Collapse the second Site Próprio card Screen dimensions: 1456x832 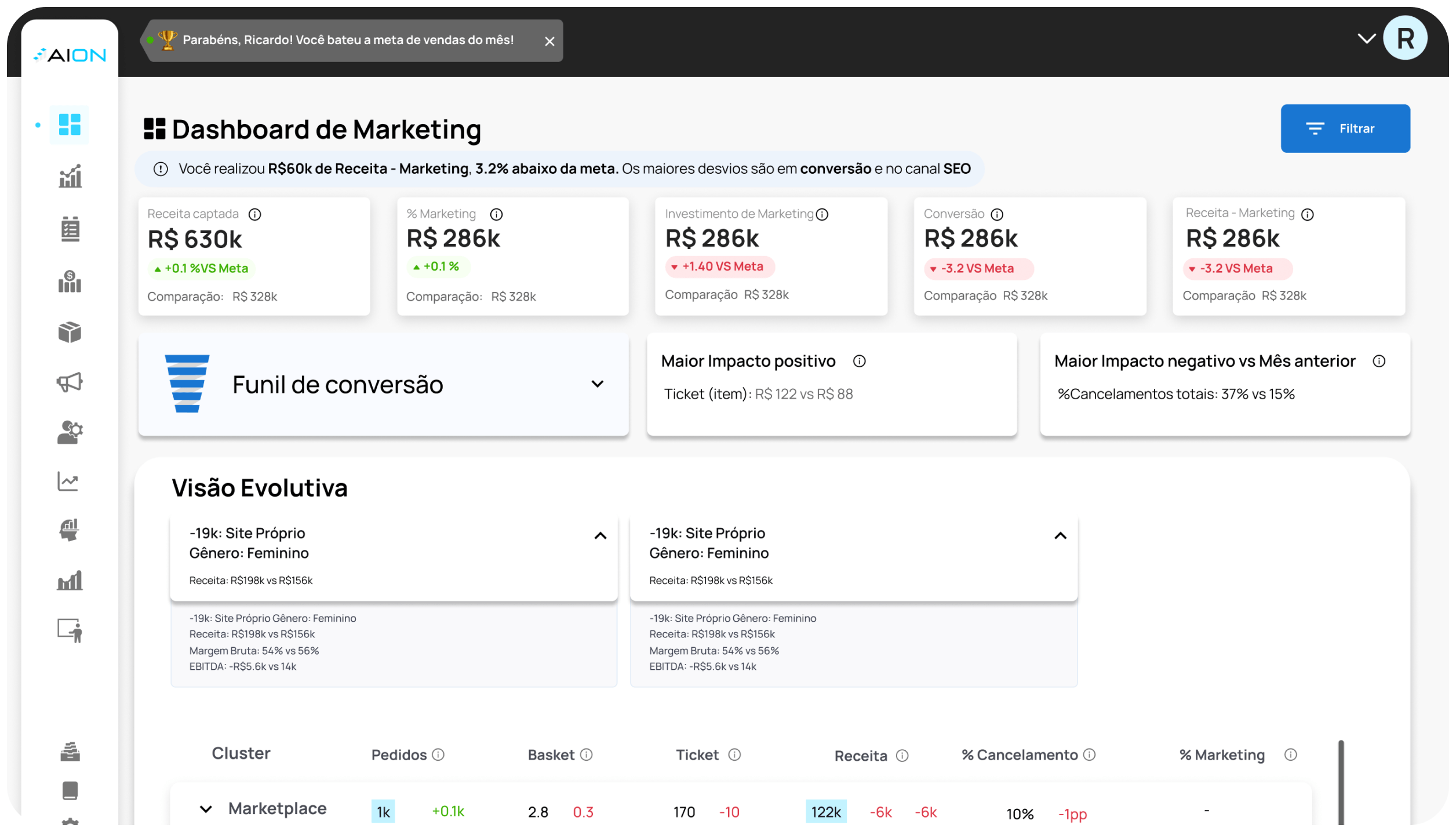(1060, 536)
